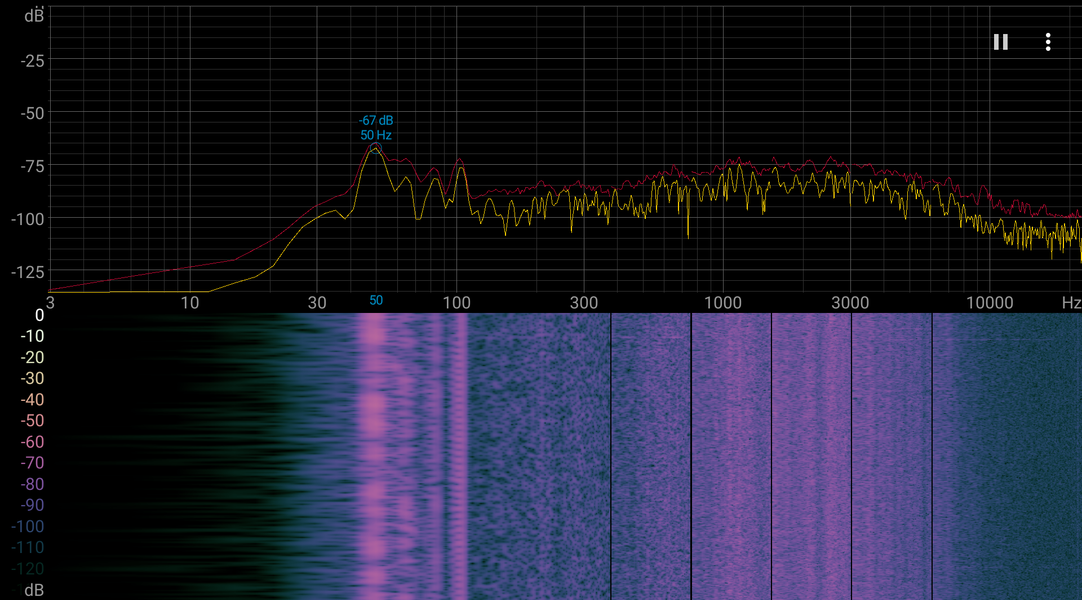
Task: Open the three-dot overflow menu
Action: 1048,42
